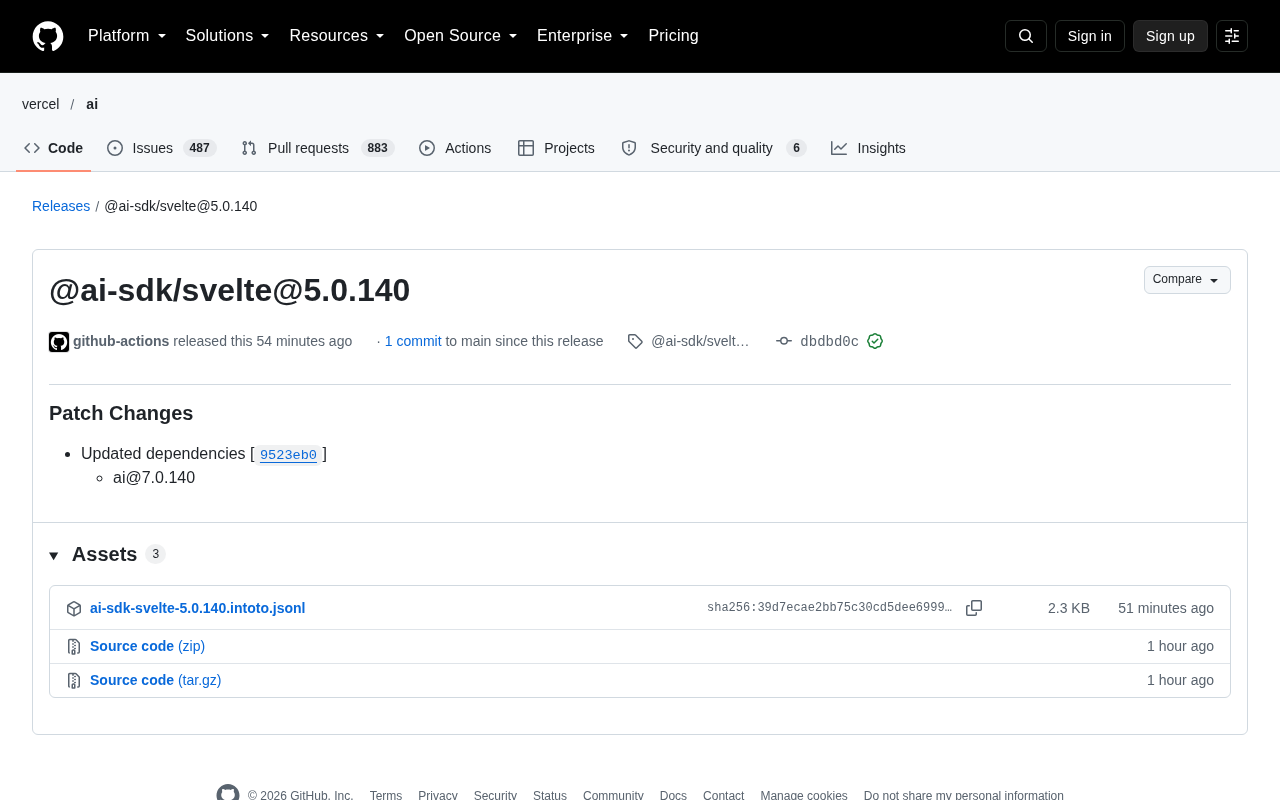This screenshot has width=1280, height=800.
Task: Switch to the Code tab
Action: pos(54,148)
